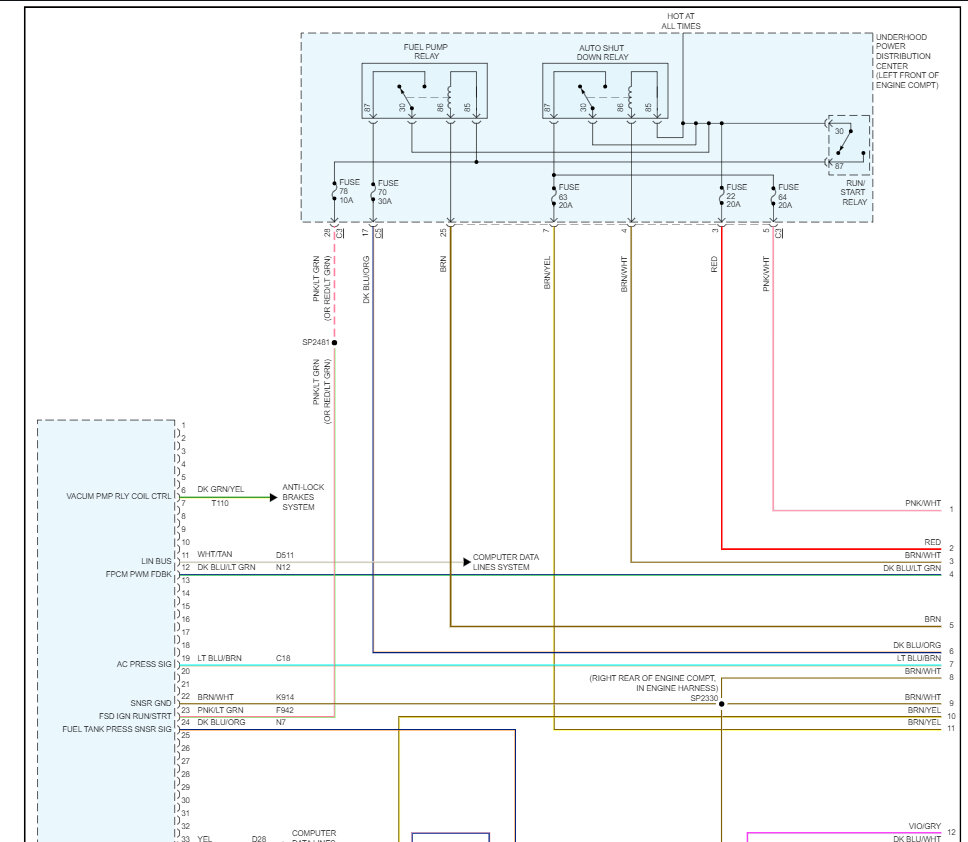Click the FPCM PWM FDBK pin label
Image resolution: width=968 pixels, height=842 pixels.
click(138, 574)
